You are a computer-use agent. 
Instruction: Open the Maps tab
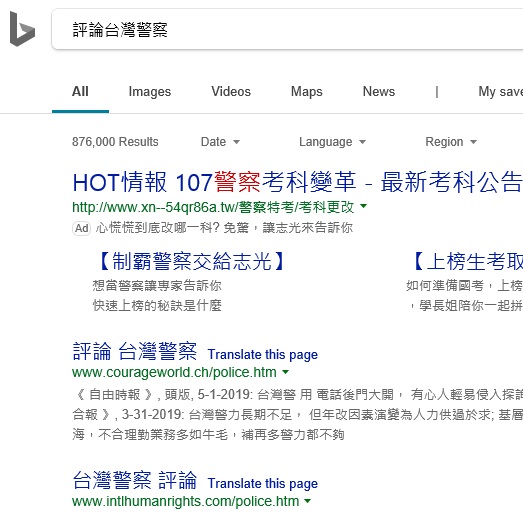coord(307,91)
